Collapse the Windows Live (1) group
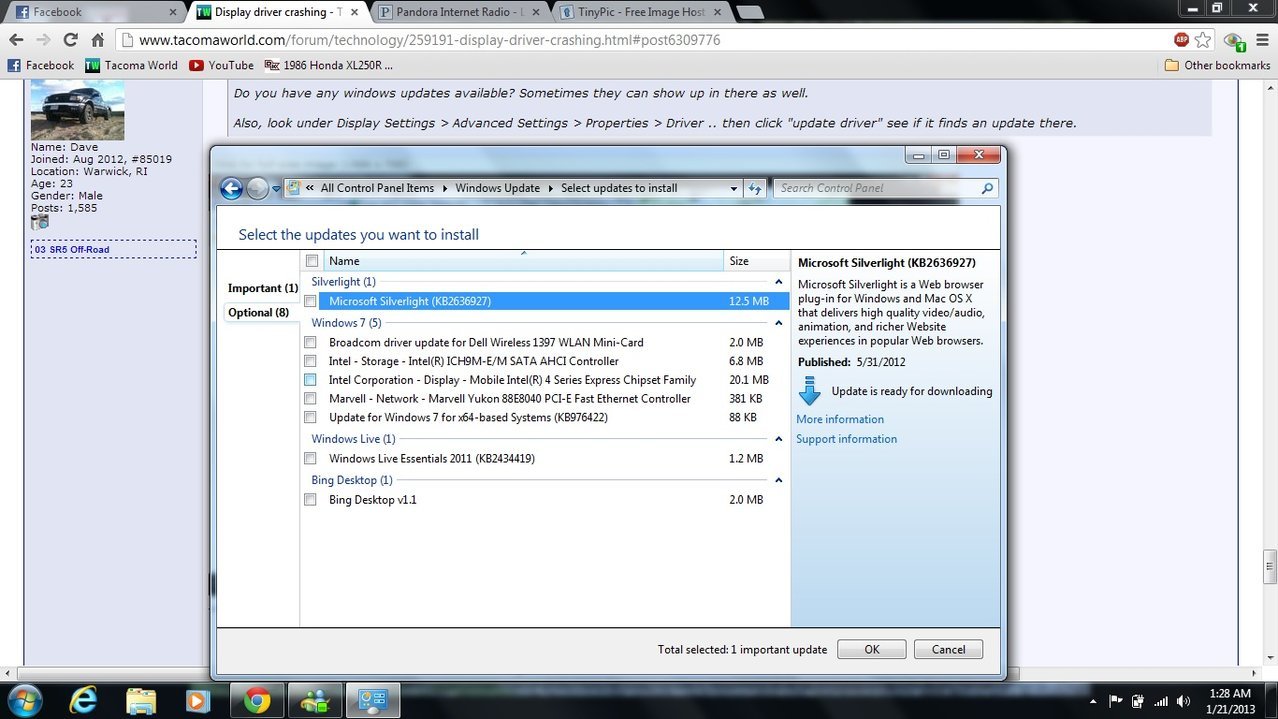This screenshot has width=1278, height=719. [779, 439]
